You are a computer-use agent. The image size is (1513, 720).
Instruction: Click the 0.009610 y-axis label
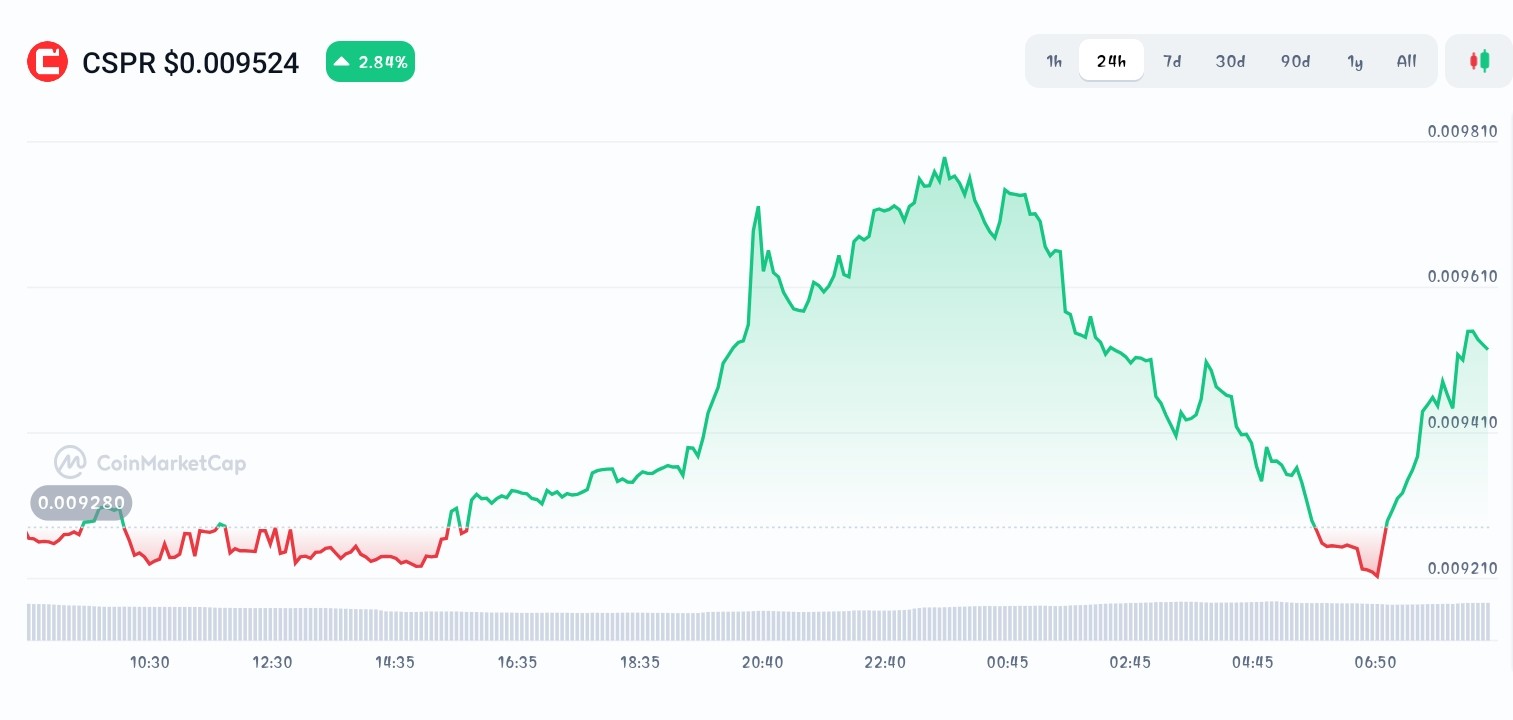pyautogui.click(x=1463, y=276)
